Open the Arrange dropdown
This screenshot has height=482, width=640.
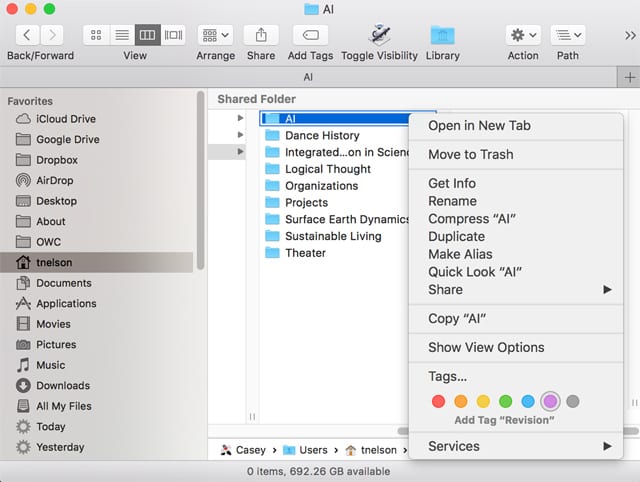[x=216, y=35]
